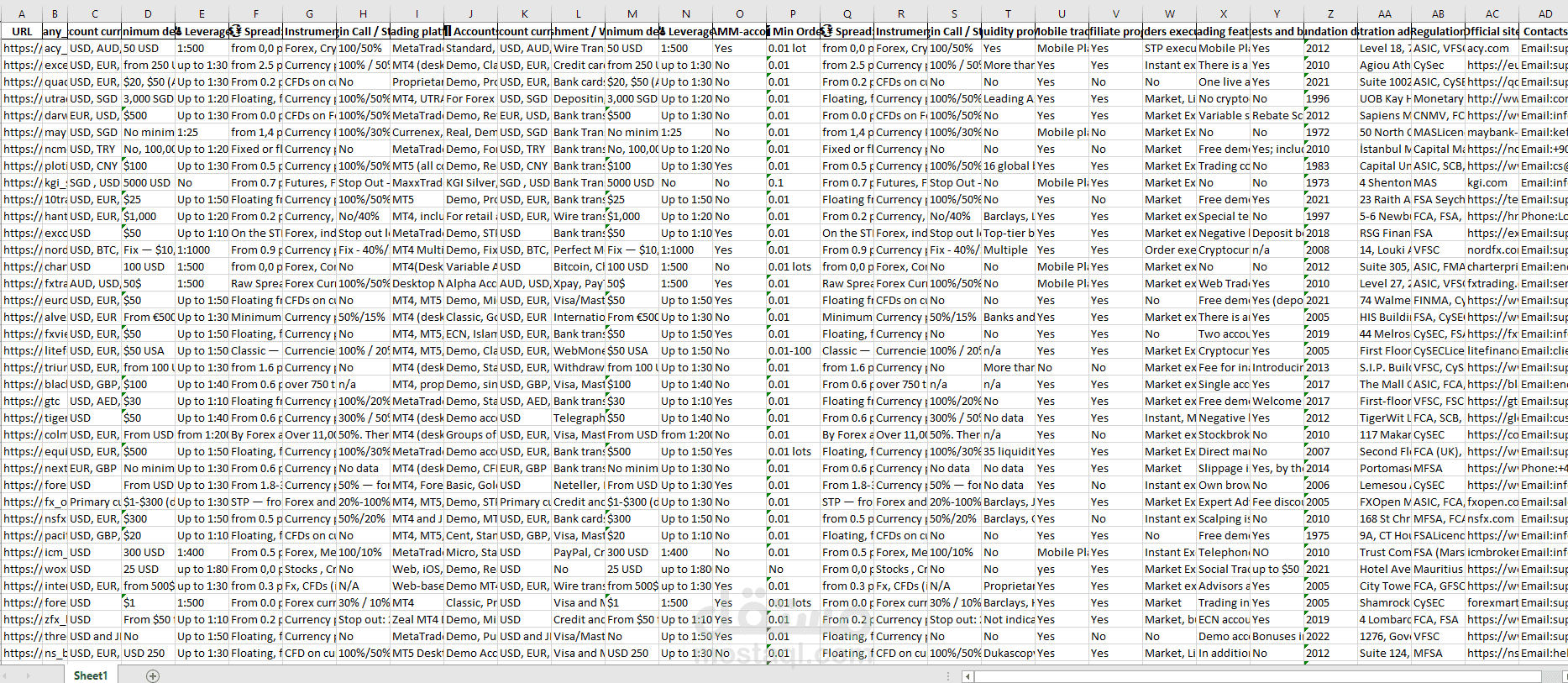Click the Contacts header cell
Screen dimensions: 1568x683
[1544, 31]
